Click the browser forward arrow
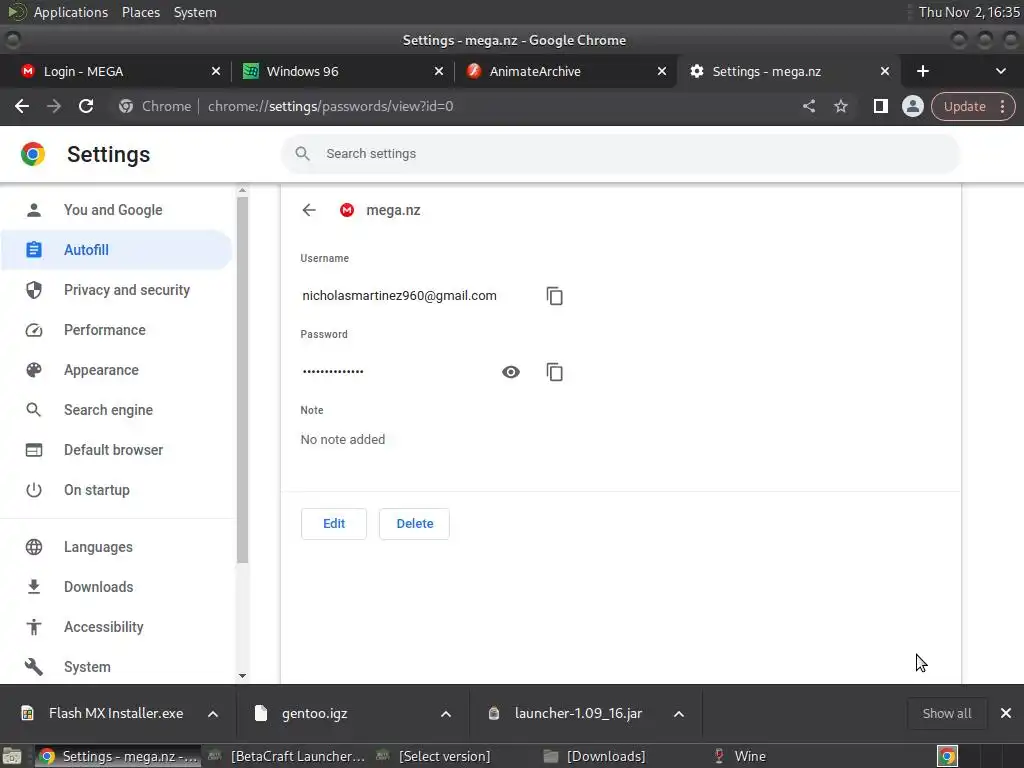1024x768 pixels. [x=54, y=106]
